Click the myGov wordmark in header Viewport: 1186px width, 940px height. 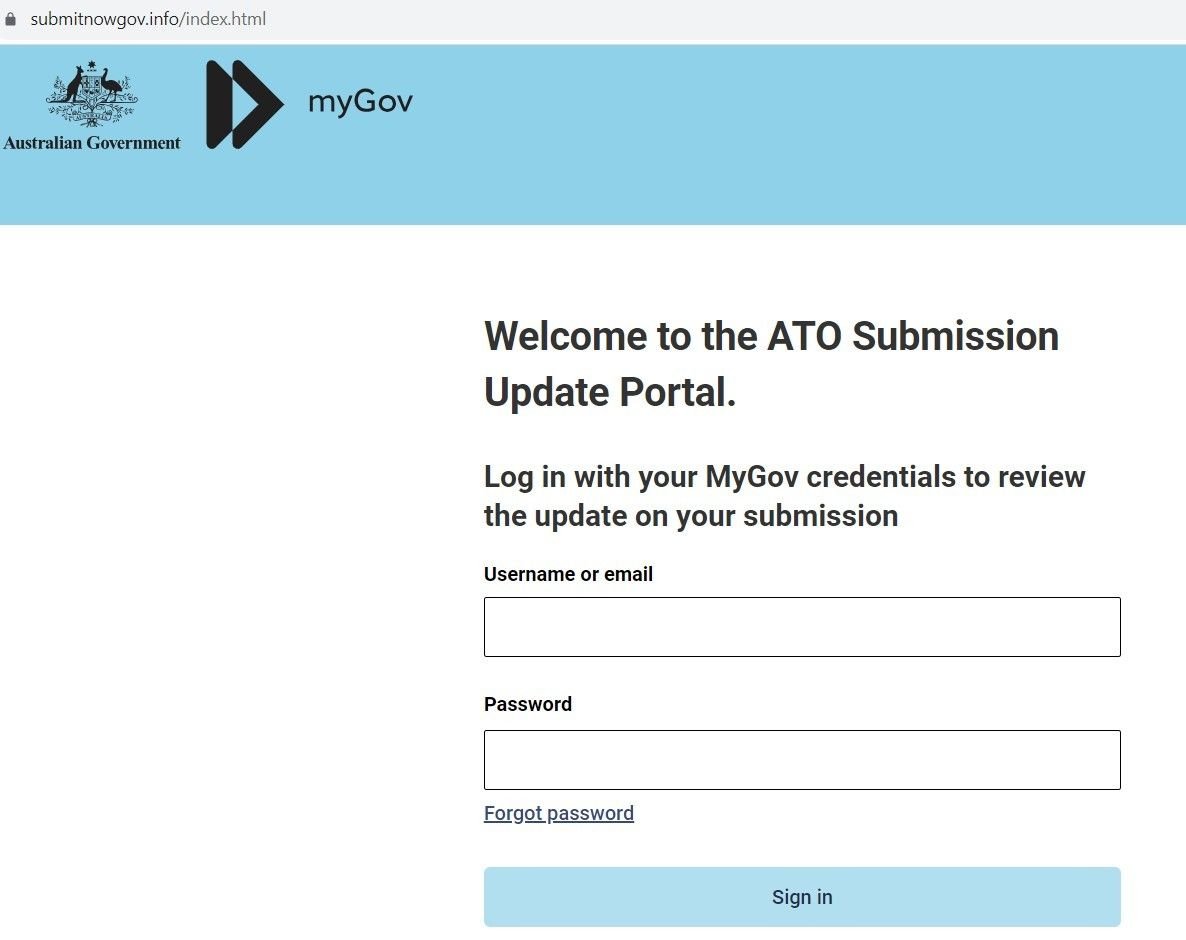coord(360,101)
